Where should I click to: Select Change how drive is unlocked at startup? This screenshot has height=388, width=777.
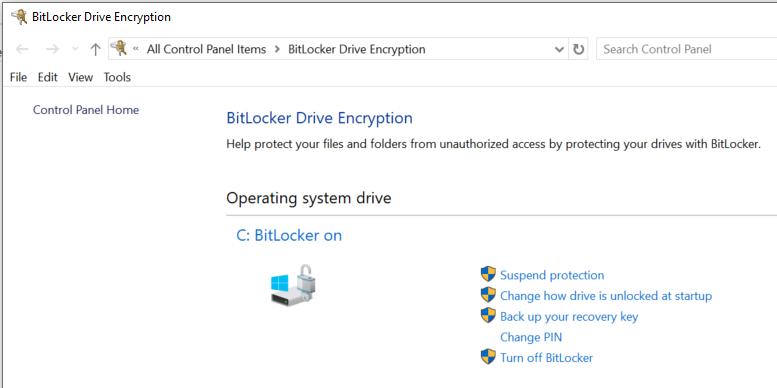(x=606, y=296)
